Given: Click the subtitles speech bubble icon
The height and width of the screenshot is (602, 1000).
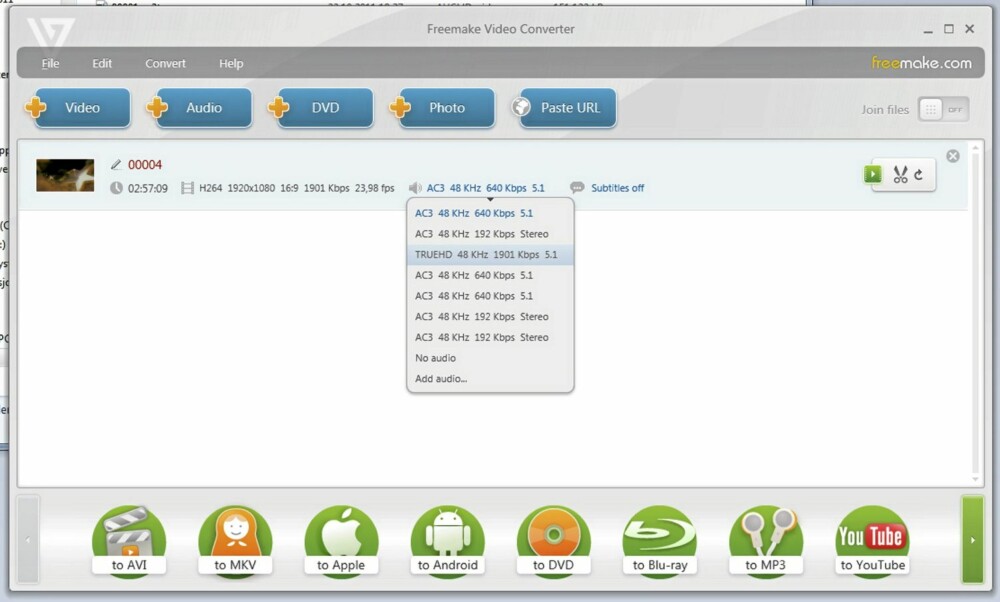Looking at the screenshot, I should tap(577, 187).
